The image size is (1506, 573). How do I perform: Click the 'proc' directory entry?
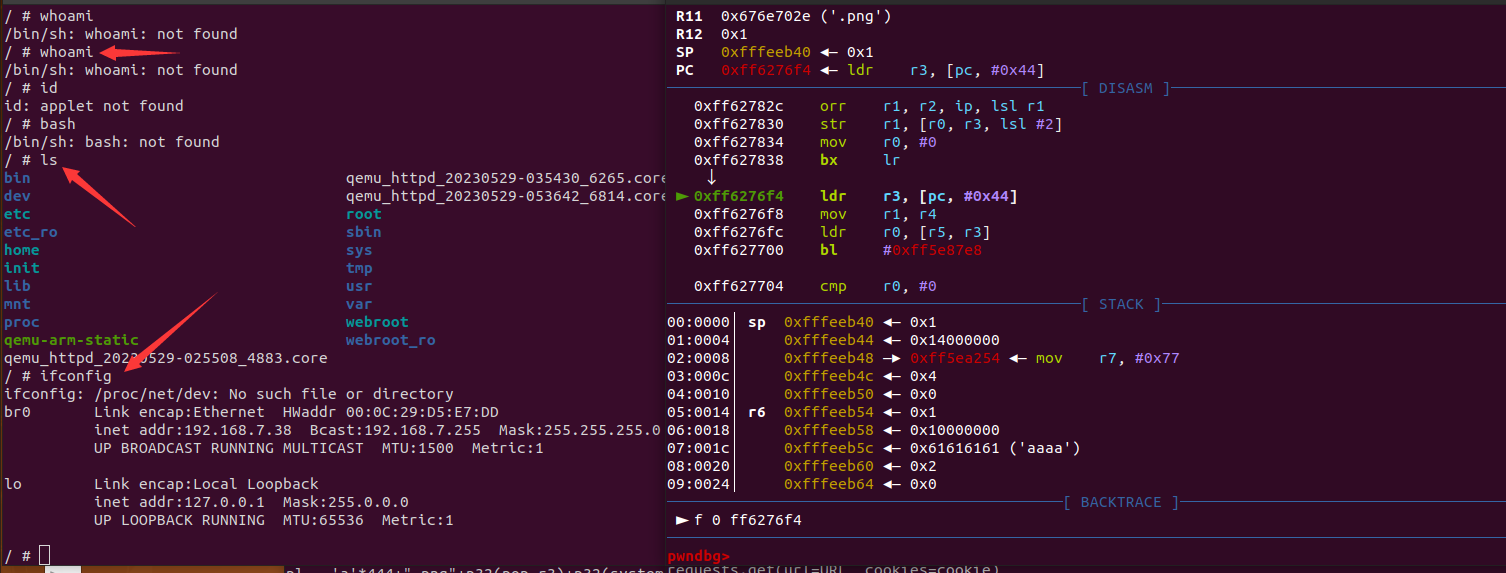[x=22, y=322]
